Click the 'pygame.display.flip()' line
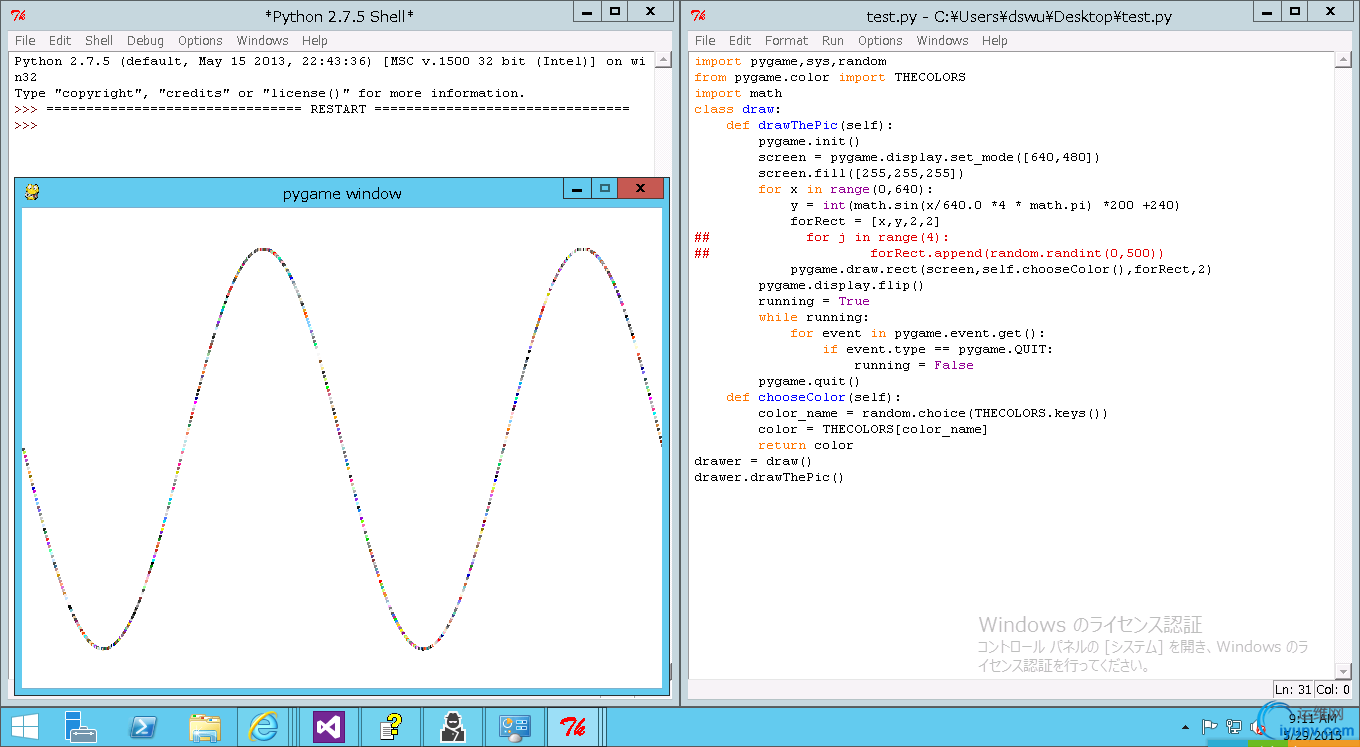The width and height of the screenshot is (1360, 747). (x=841, y=285)
